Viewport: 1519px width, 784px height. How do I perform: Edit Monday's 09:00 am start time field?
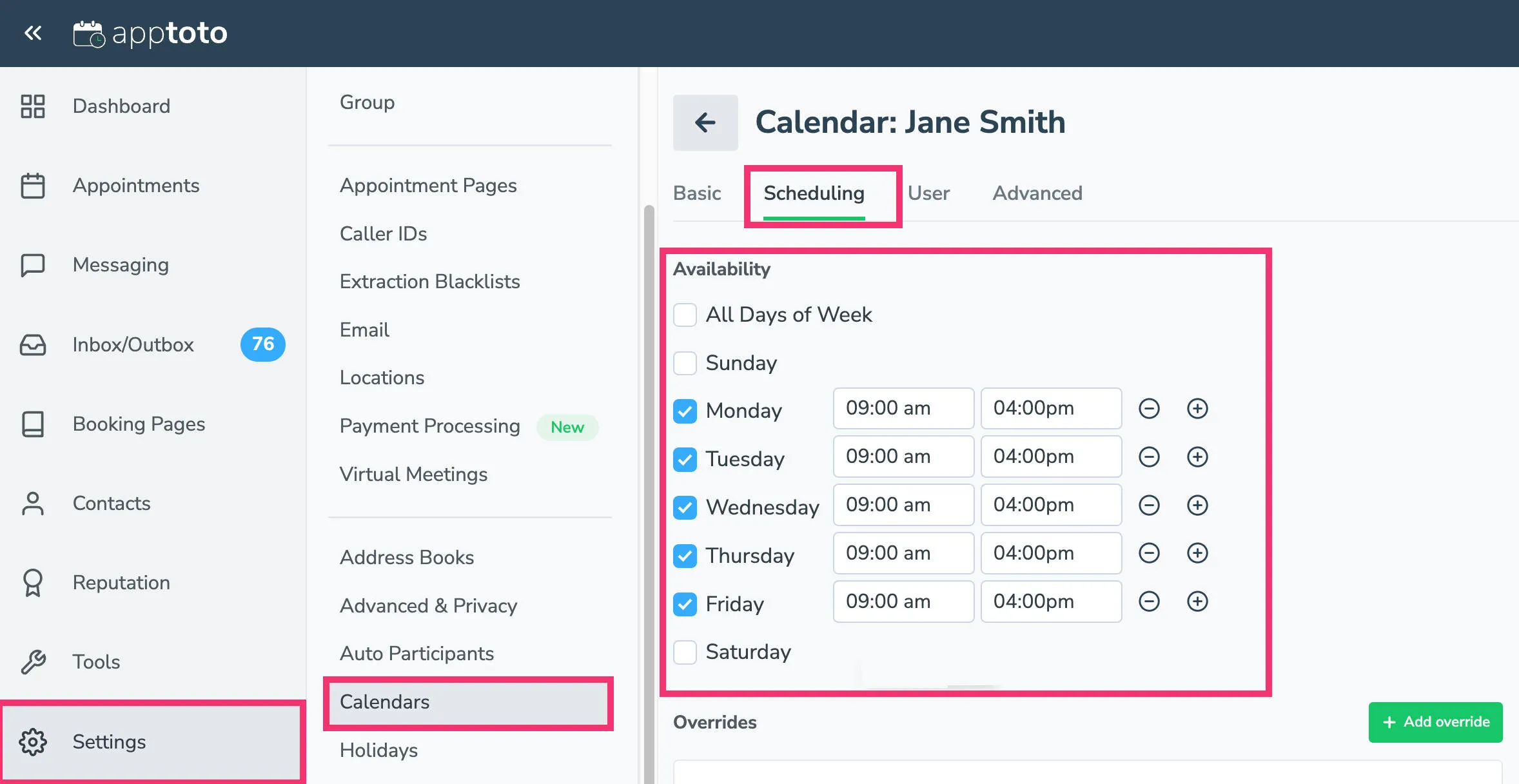[903, 408]
